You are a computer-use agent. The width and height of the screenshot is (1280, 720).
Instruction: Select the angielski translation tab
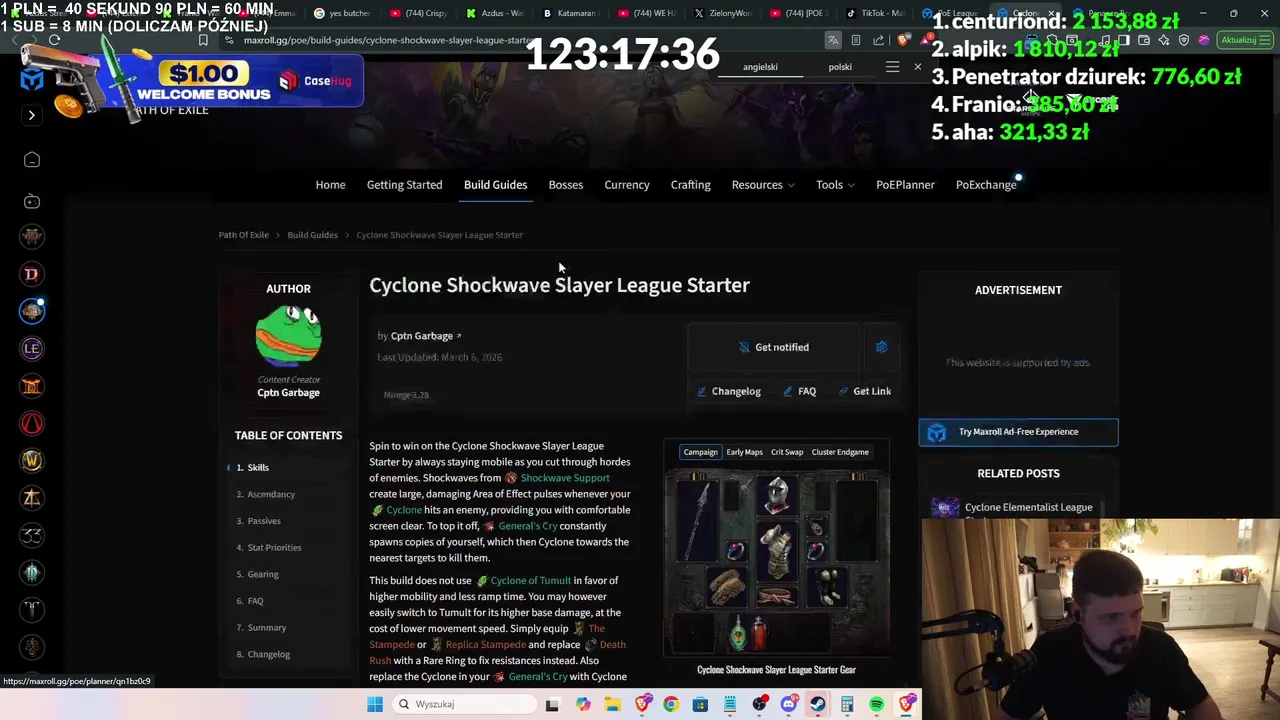pyautogui.click(x=760, y=67)
